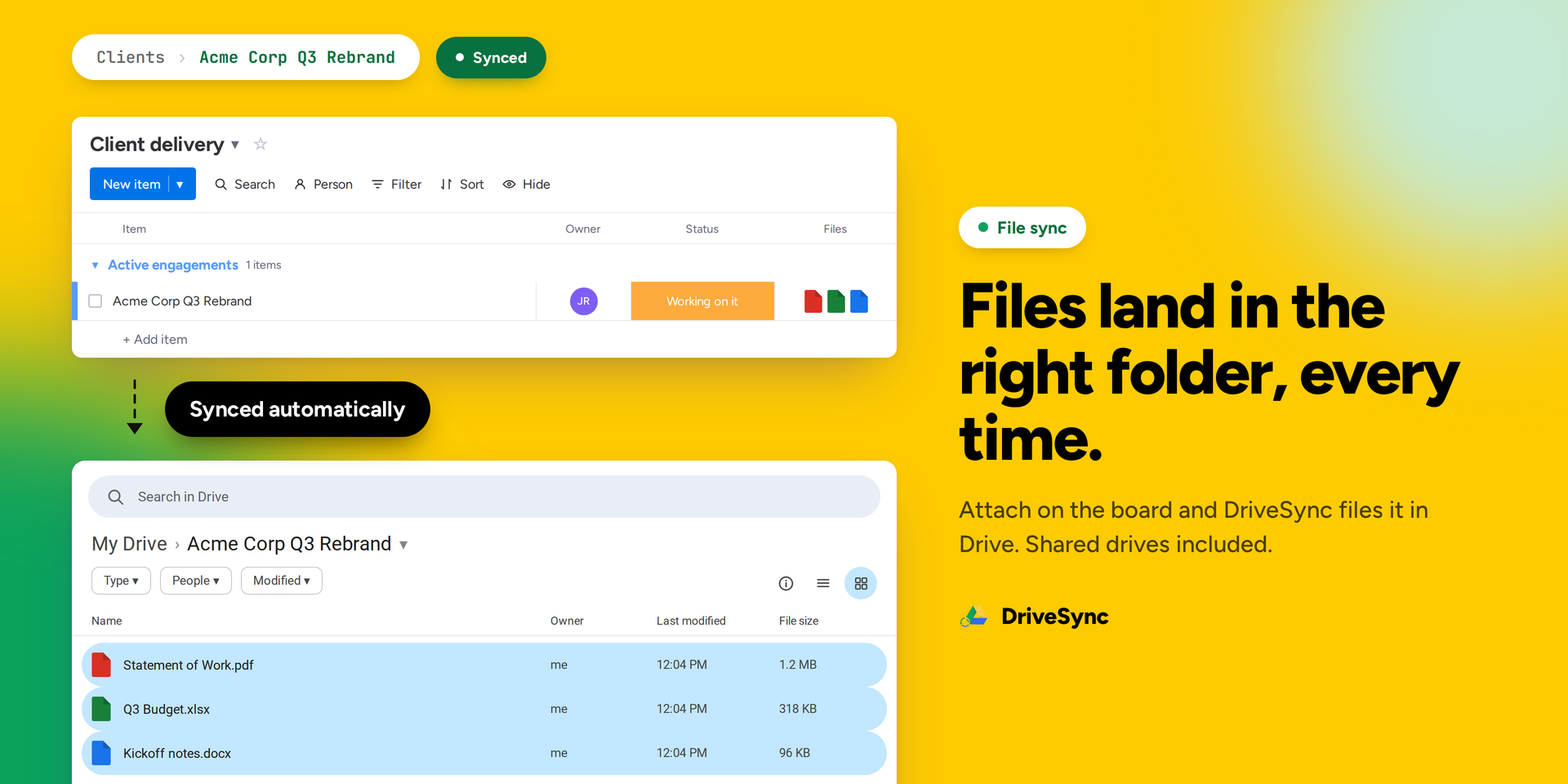1568x784 pixels.
Task: Tick the Acme Corp Q3 Rebrand checkbox
Action: (x=96, y=301)
